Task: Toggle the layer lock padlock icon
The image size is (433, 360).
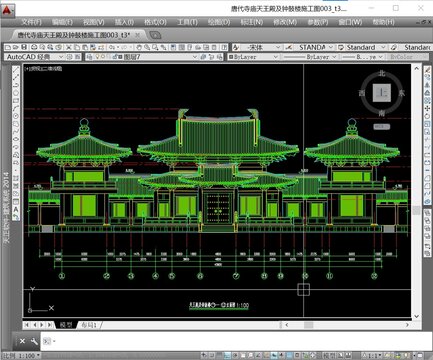Action: pos(114,57)
